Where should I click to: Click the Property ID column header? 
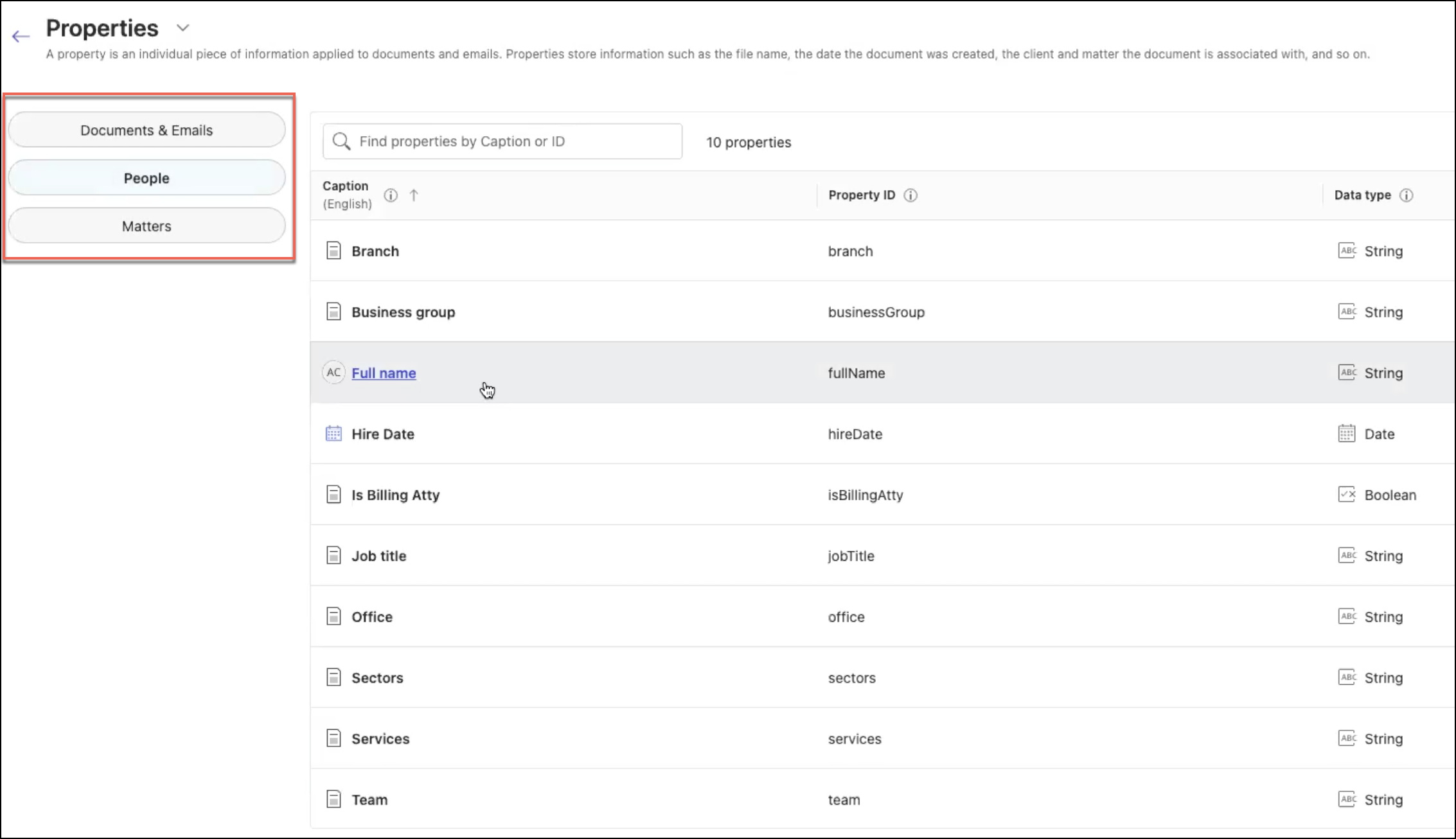(861, 195)
